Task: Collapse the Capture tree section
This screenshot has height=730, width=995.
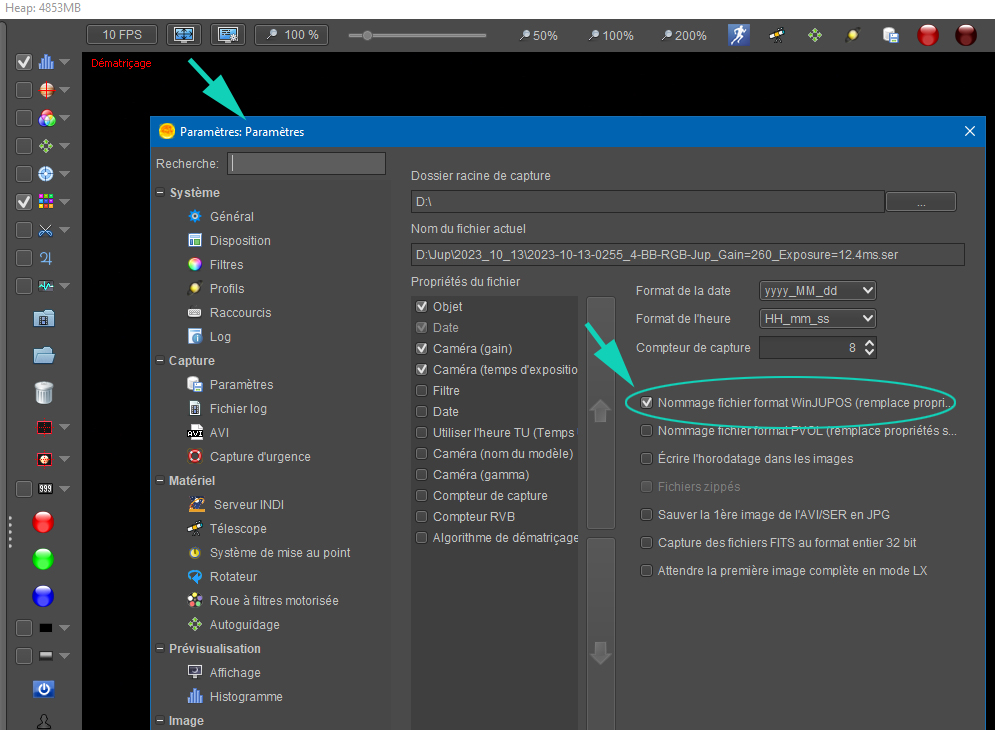Action: [x=161, y=361]
